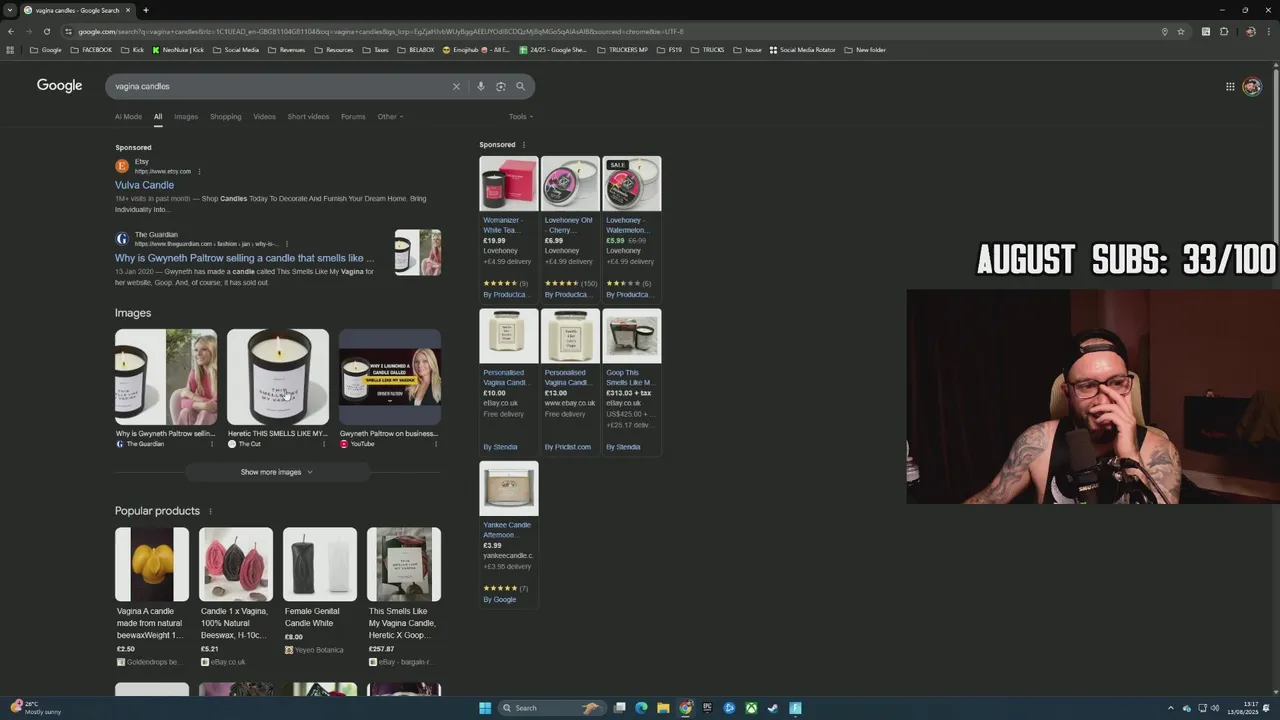Screen dimensions: 1280x720
Task: Bookmark this page with star icon
Action: click(1180, 31)
